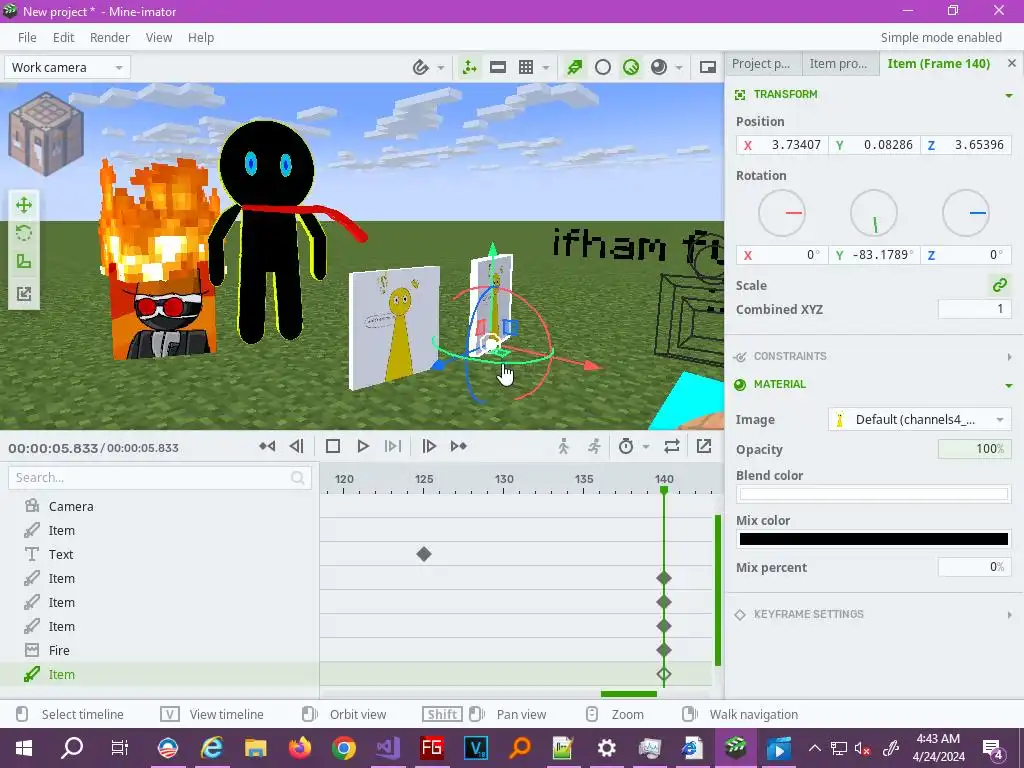Image resolution: width=1024 pixels, height=768 pixels.
Task: Select the bottom viewport tool icon
Action: (x=24, y=294)
